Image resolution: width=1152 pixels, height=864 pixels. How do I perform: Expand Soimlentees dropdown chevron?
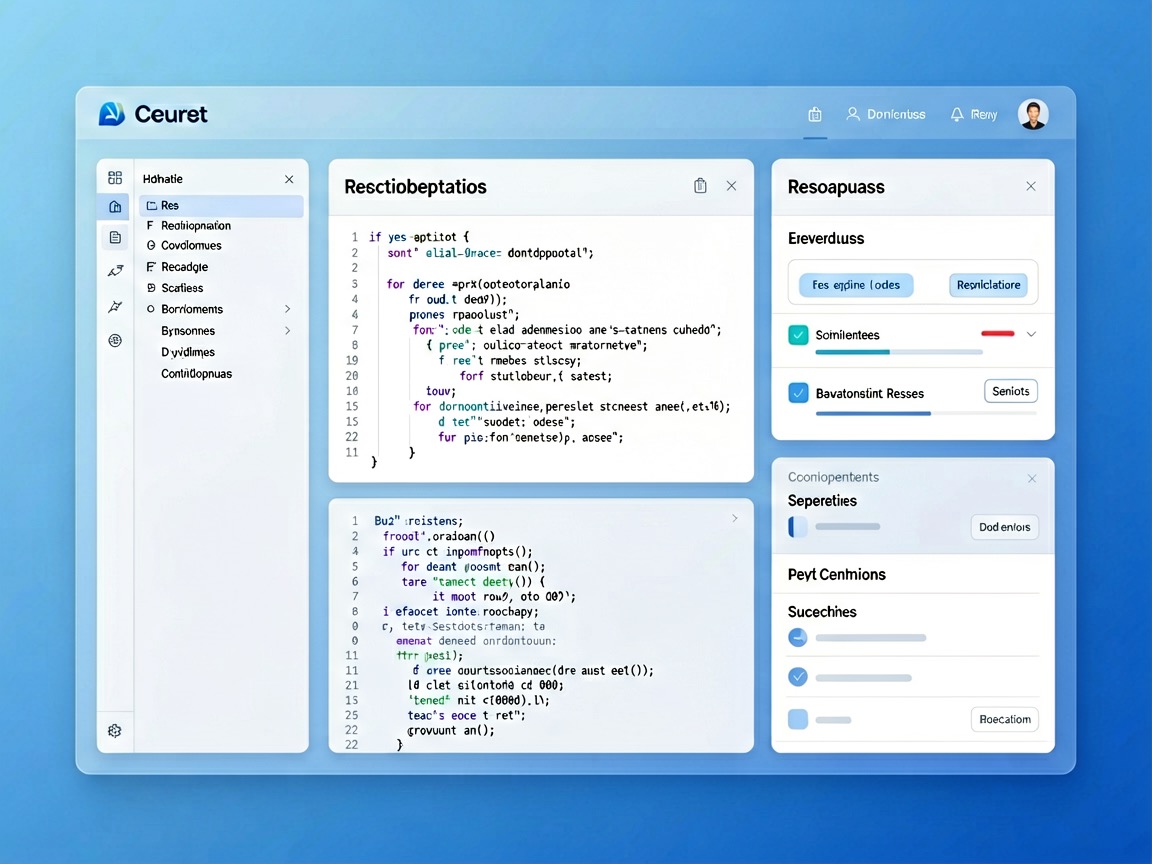coord(1032,334)
